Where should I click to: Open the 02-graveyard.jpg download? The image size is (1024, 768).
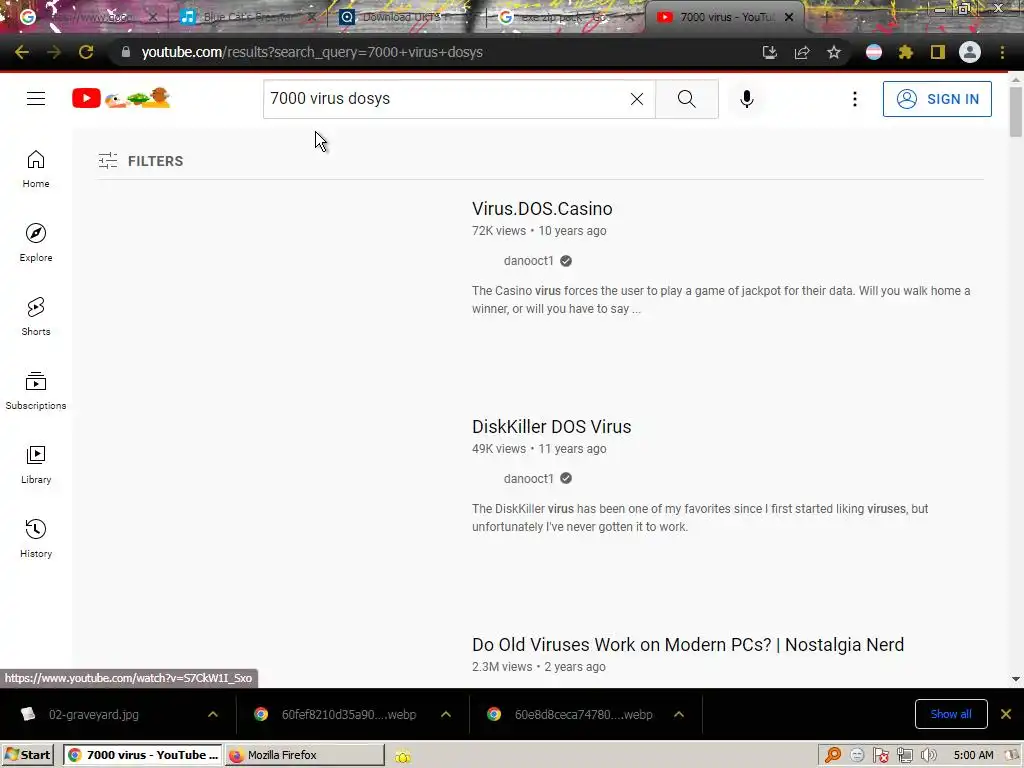93,714
